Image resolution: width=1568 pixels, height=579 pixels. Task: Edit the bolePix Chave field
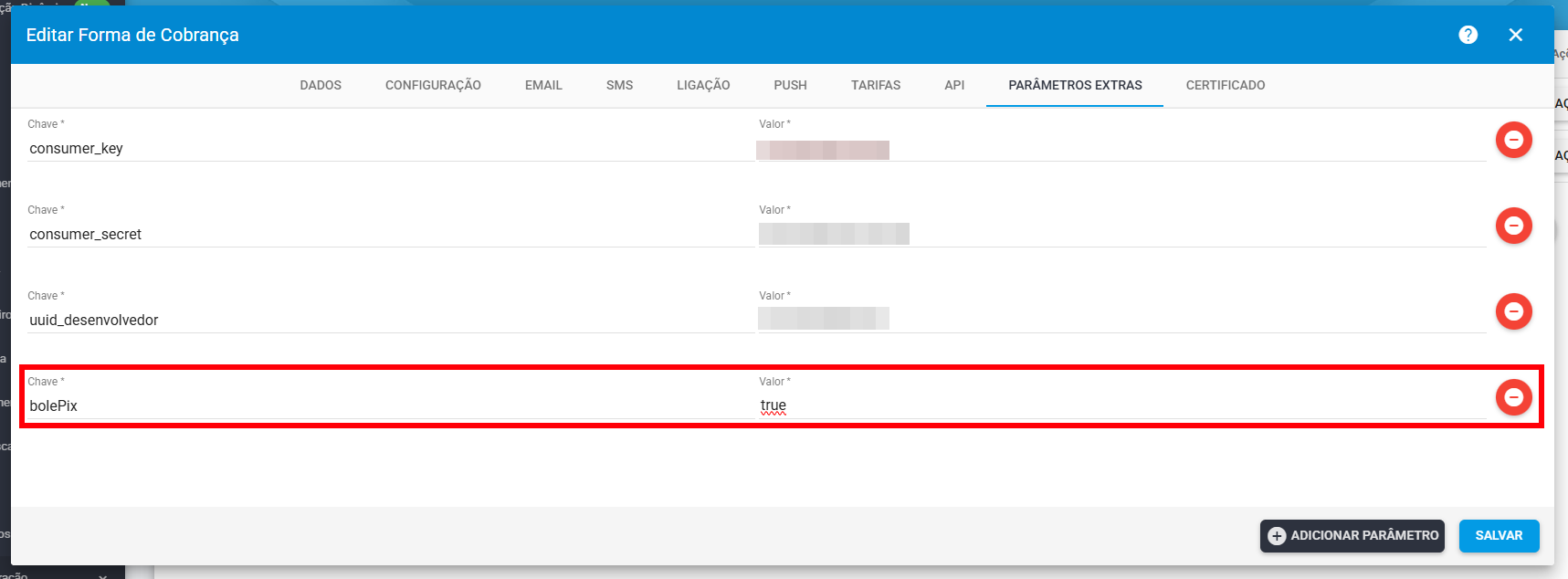coord(391,406)
